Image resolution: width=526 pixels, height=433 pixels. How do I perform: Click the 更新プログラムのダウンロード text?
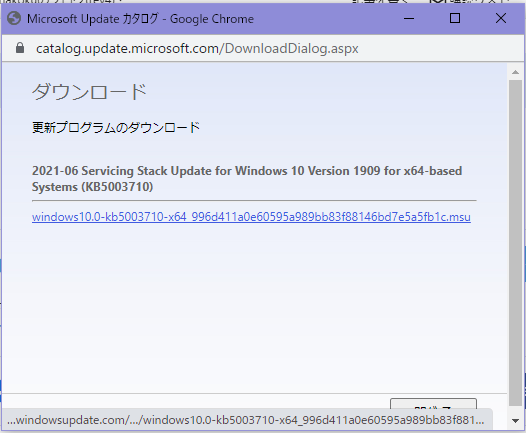tap(116, 127)
